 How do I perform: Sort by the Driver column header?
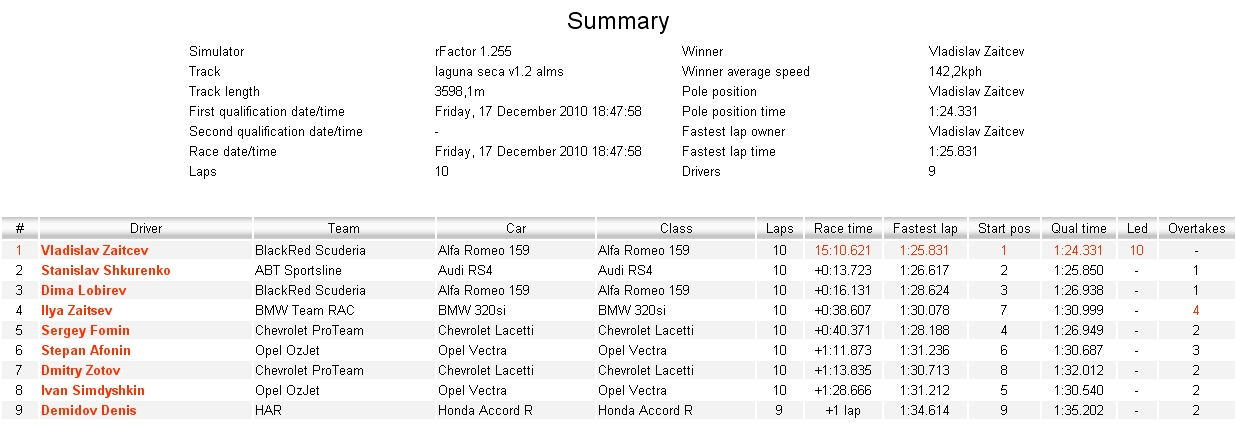coord(146,228)
